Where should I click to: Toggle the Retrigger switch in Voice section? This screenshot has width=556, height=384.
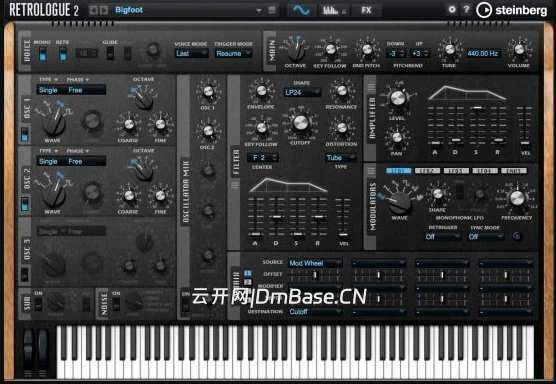(62, 54)
